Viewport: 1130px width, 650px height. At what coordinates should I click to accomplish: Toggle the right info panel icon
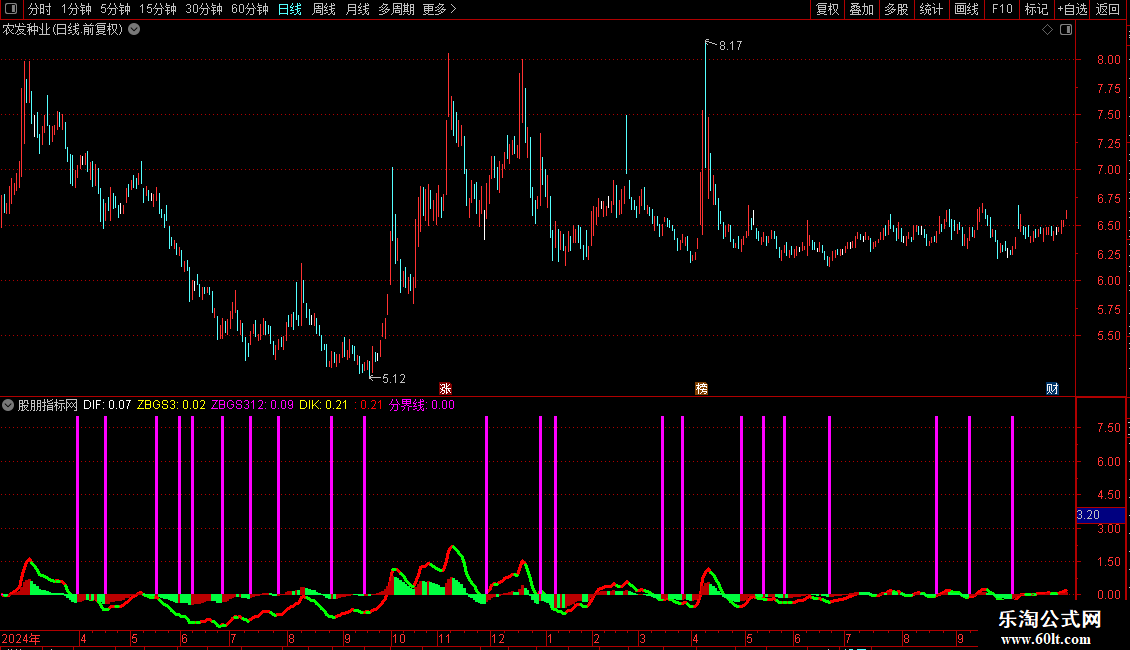click(1066, 30)
